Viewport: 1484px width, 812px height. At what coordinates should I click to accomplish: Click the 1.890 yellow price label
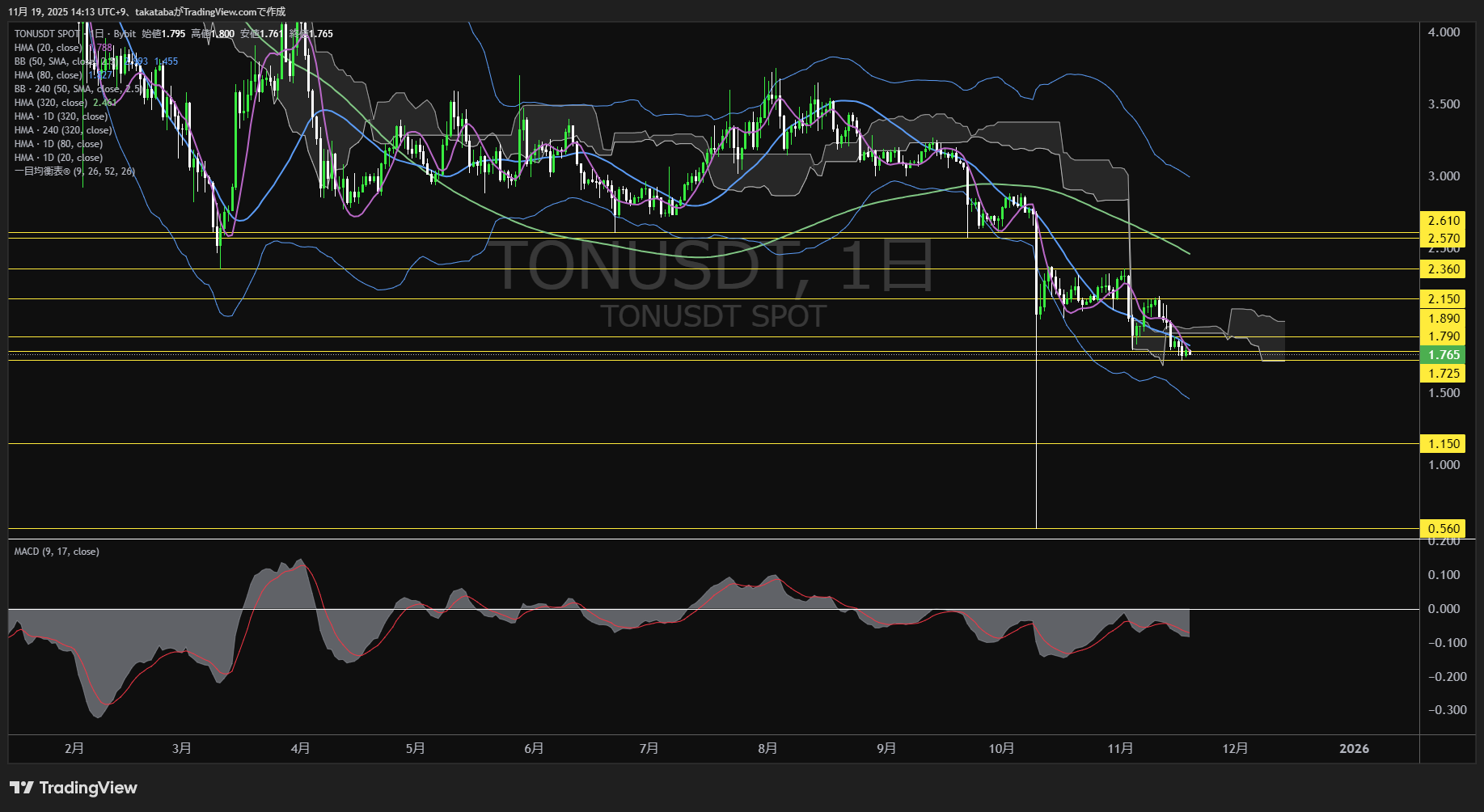point(1443,319)
